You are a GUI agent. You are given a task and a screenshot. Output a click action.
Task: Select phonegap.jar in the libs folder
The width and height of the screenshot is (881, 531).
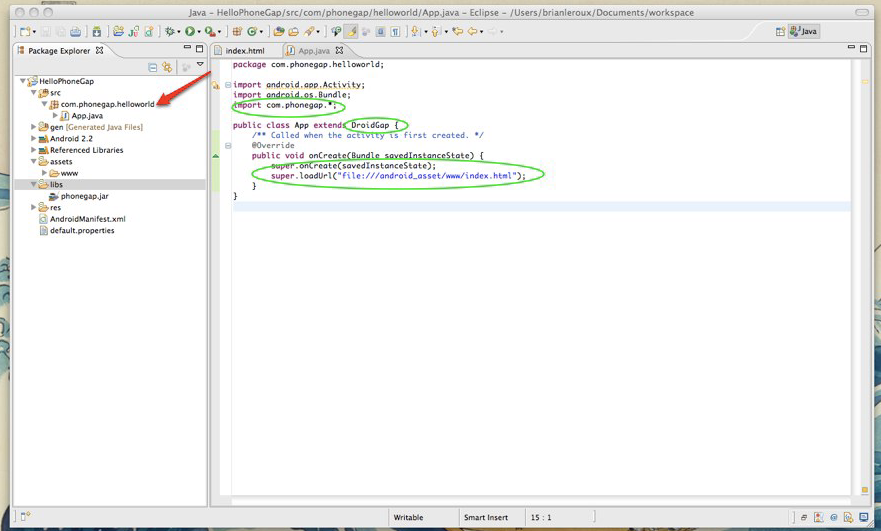(84, 196)
